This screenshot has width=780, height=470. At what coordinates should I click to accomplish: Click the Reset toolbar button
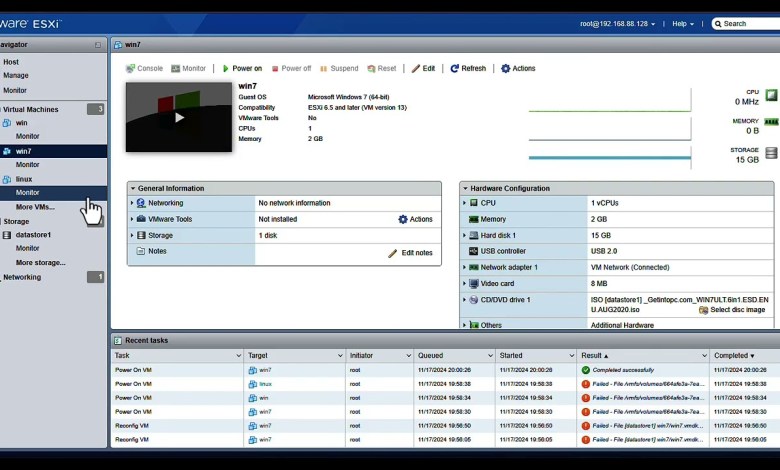coord(382,68)
